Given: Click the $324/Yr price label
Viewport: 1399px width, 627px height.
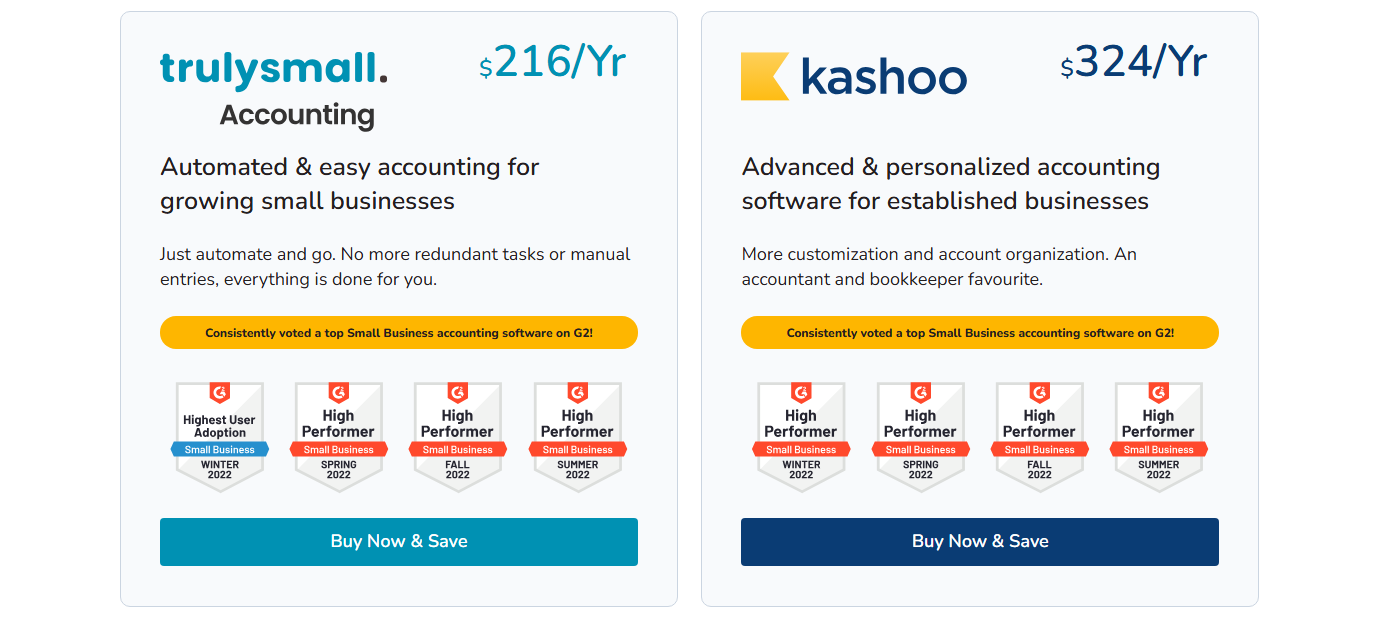Looking at the screenshot, I should (x=1133, y=61).
